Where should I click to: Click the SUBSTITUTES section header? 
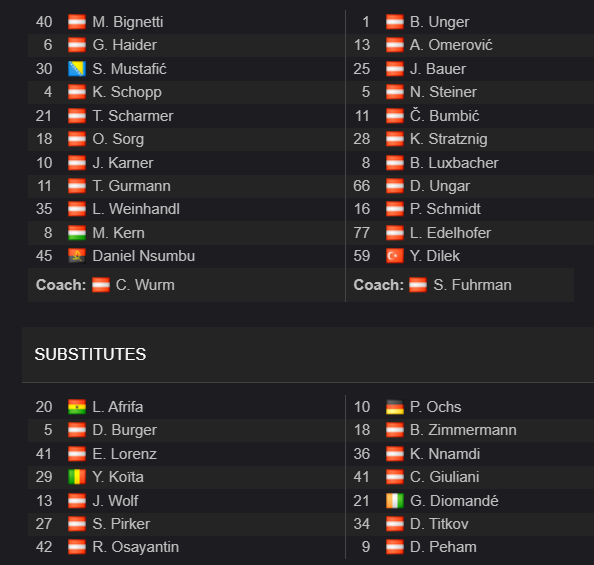[x=90, y=354]
